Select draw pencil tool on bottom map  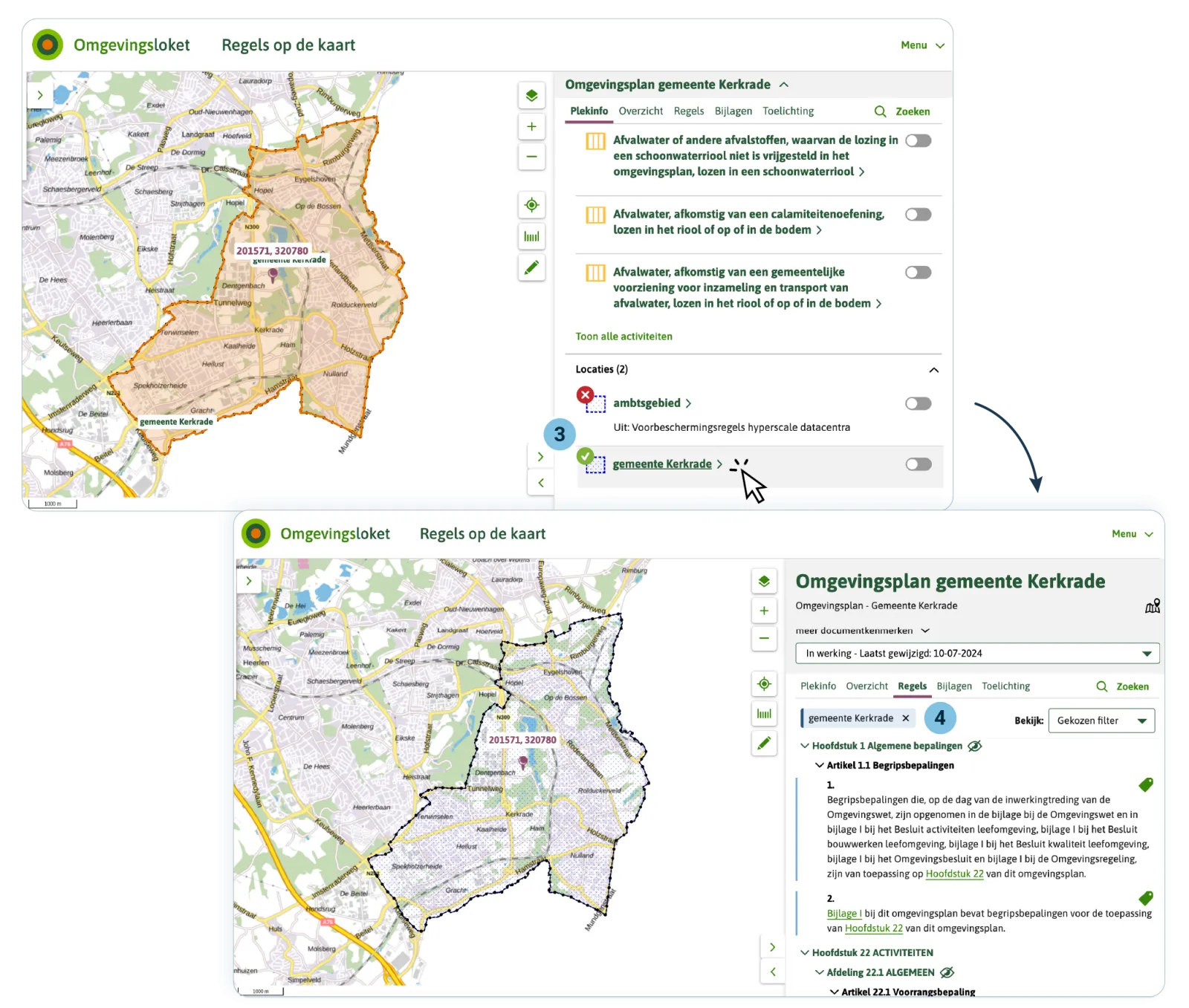tap(764, 743)
